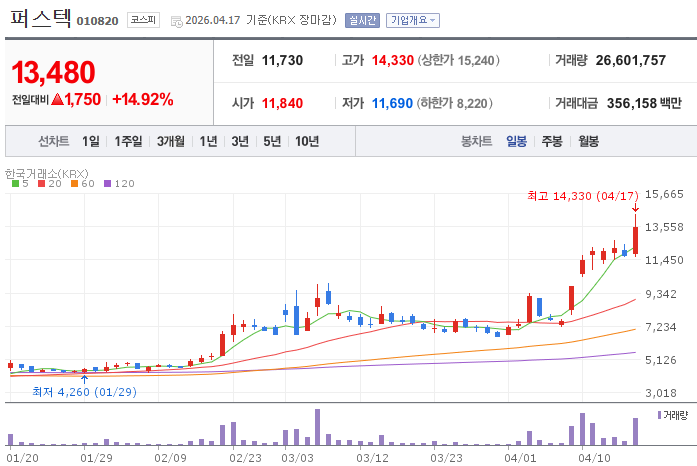697x466 pixels.
Task: Click the 고가 value 14,330
Action: (x=393, y=60)
